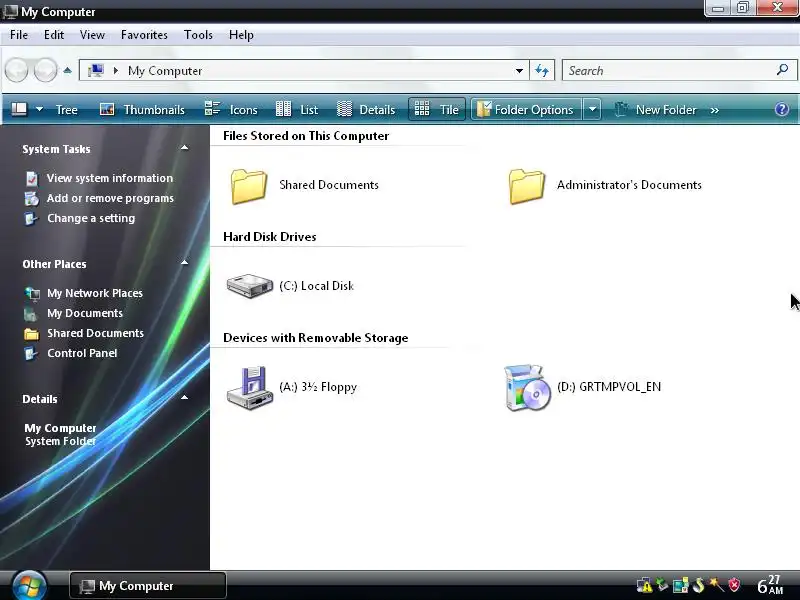The height and width of the screenshot is (600, 800).
Task: Go up one folder level arrow
Action: [67, 70]
